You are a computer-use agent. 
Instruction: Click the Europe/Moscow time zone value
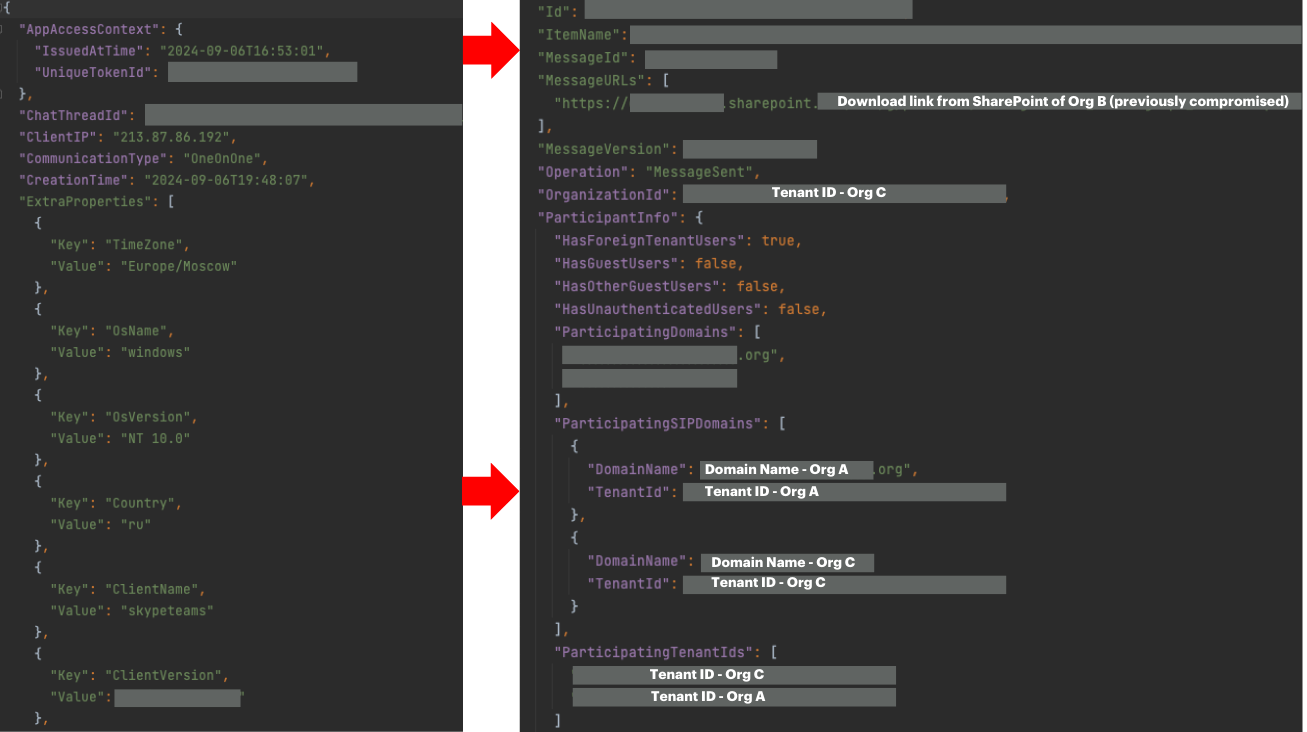[180, 266]
